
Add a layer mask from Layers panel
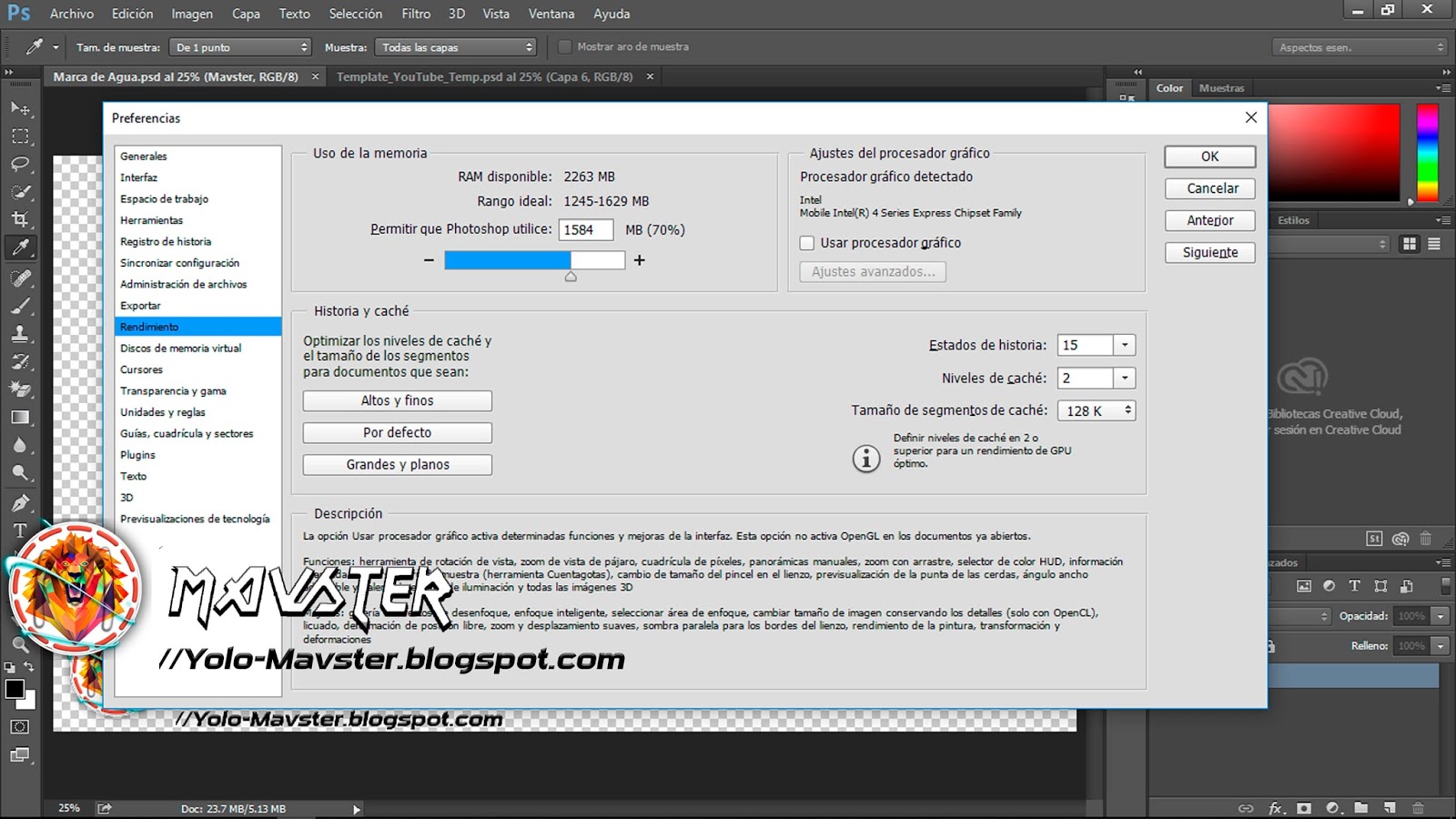coord(1304,808)
